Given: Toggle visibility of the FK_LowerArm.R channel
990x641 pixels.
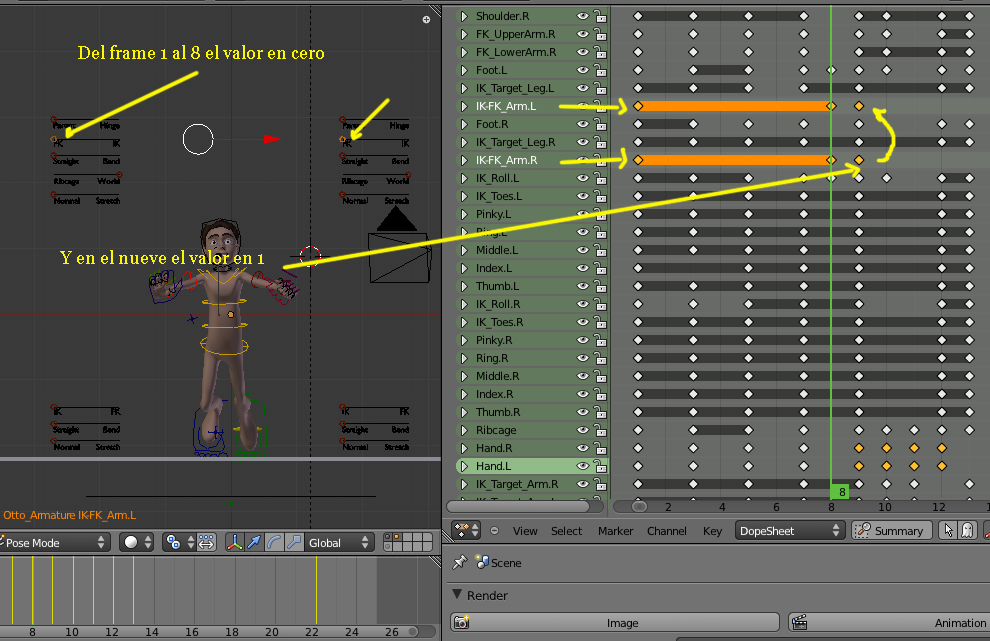Looking at the screenshot, I should click(583, 52).
